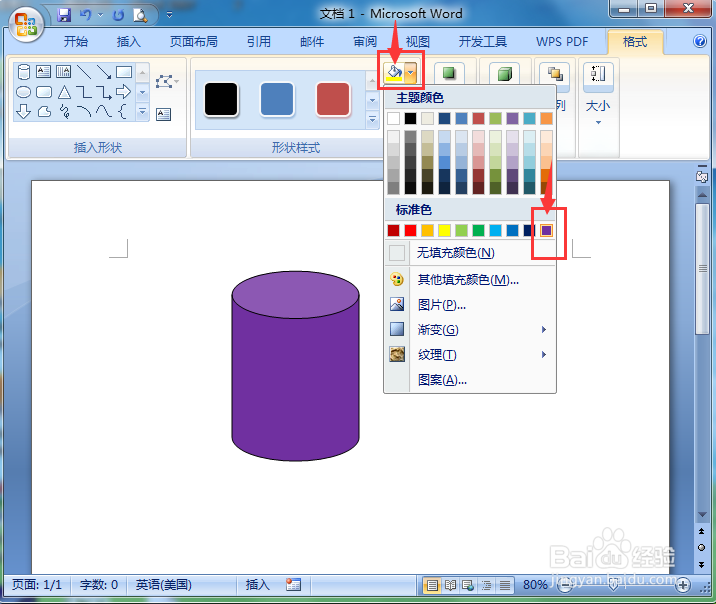Viewport: 716px width, 604px height.
Task: Select the rounded rectangle shape
Action: [44, 92]
